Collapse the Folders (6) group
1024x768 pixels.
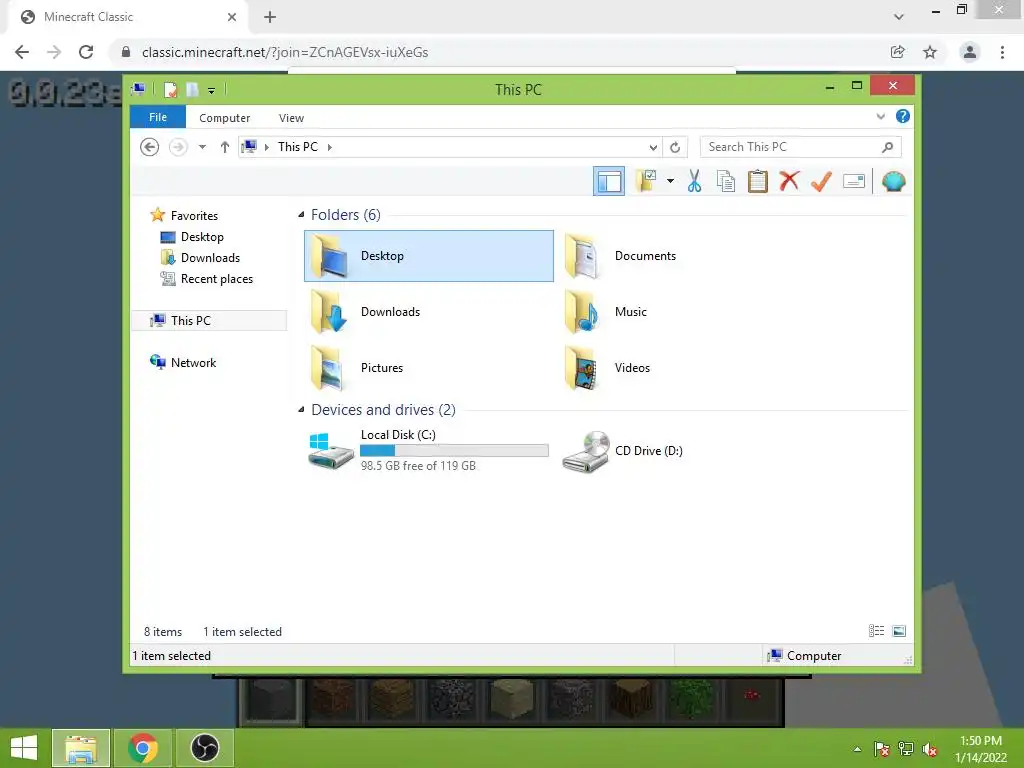[301, 215]
